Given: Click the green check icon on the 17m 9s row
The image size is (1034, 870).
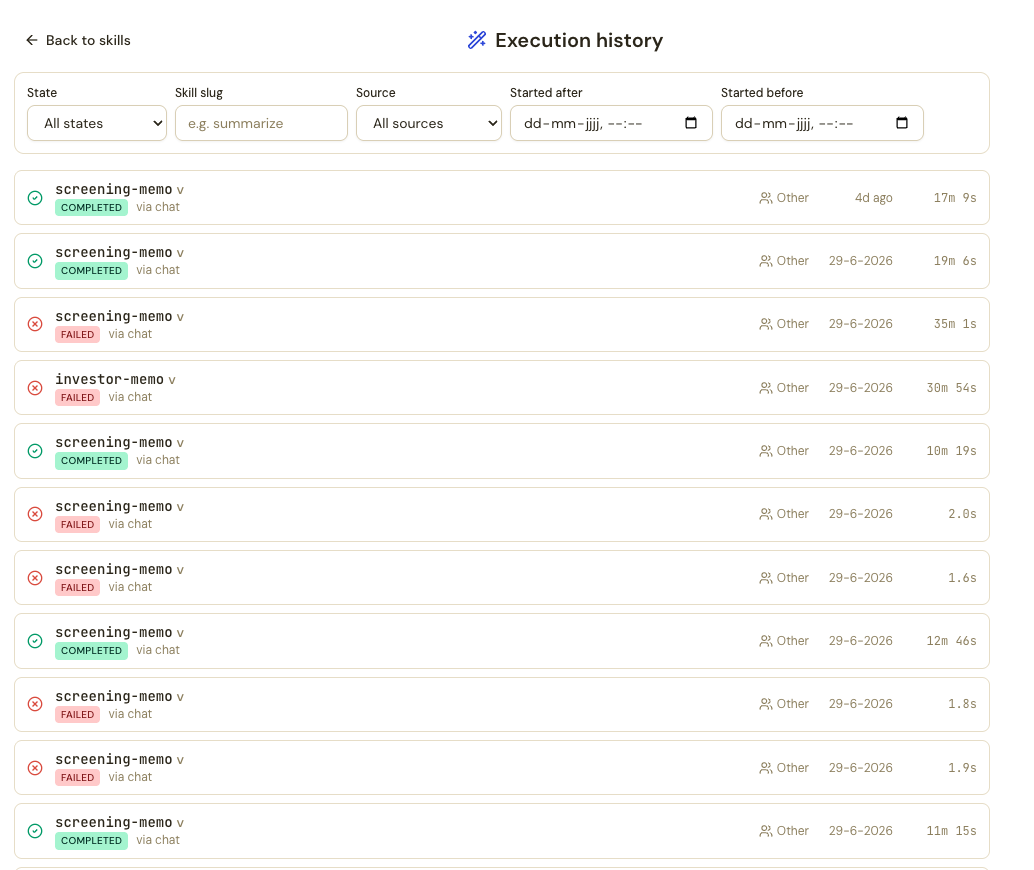Looking at the screenshot, I should click(35, 198).
